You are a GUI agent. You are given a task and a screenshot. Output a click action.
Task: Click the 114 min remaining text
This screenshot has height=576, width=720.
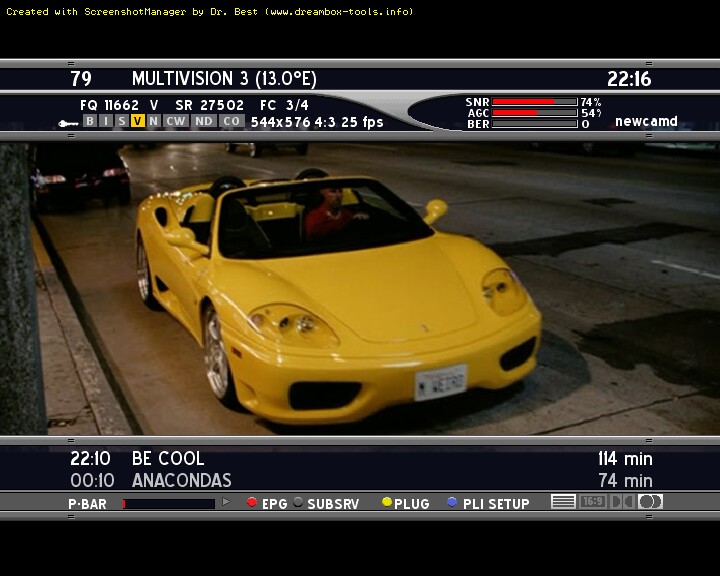[x=625, y=458]
